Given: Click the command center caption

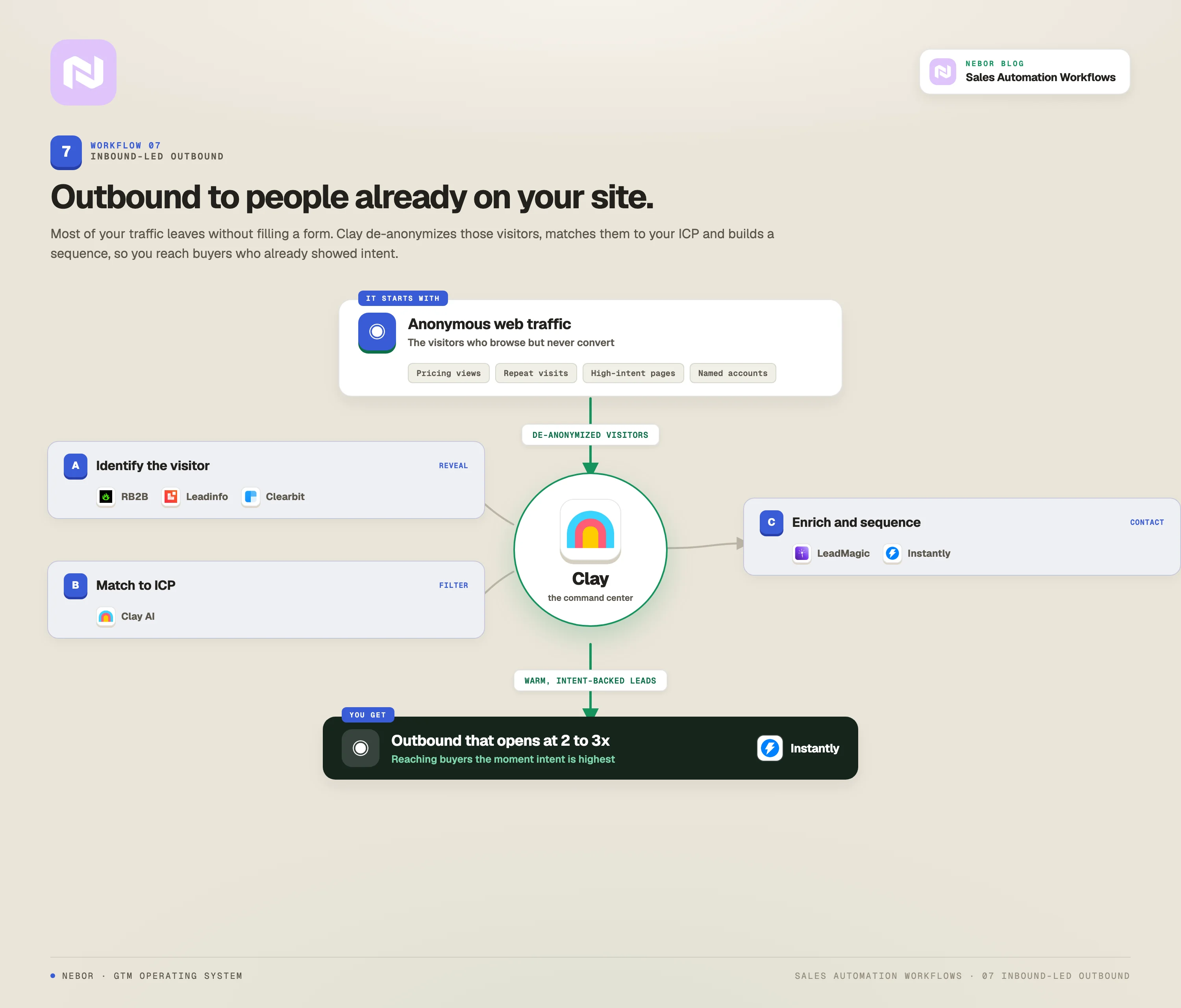Looking at the screenshot, I should [590, 598].
